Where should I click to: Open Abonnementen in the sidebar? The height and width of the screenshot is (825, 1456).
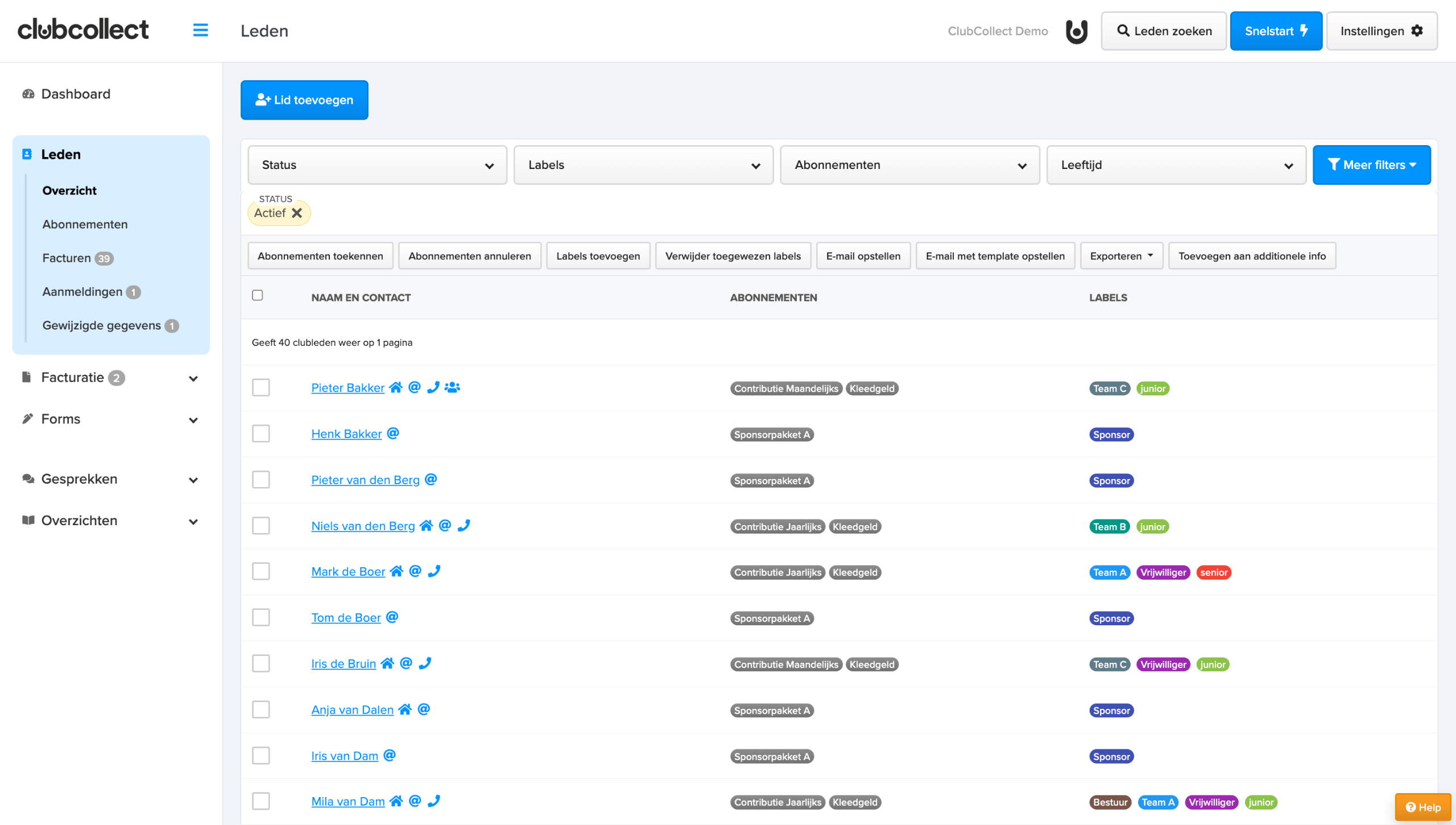pos(85,224)
